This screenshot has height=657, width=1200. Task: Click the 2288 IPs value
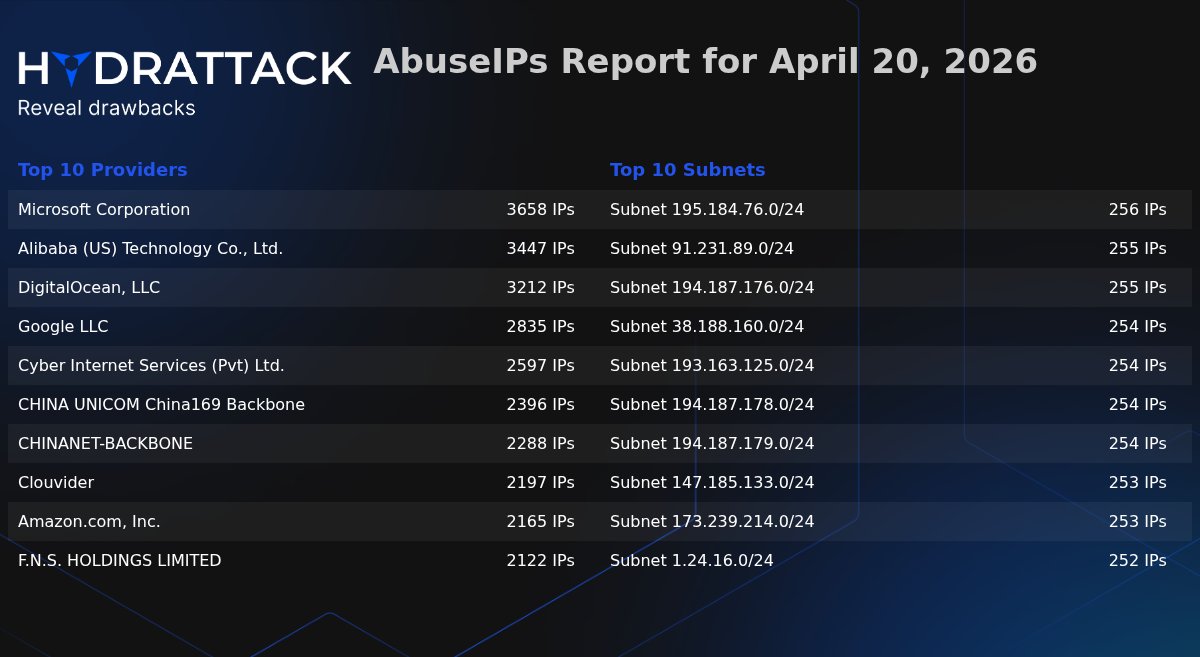pos(540,444)
